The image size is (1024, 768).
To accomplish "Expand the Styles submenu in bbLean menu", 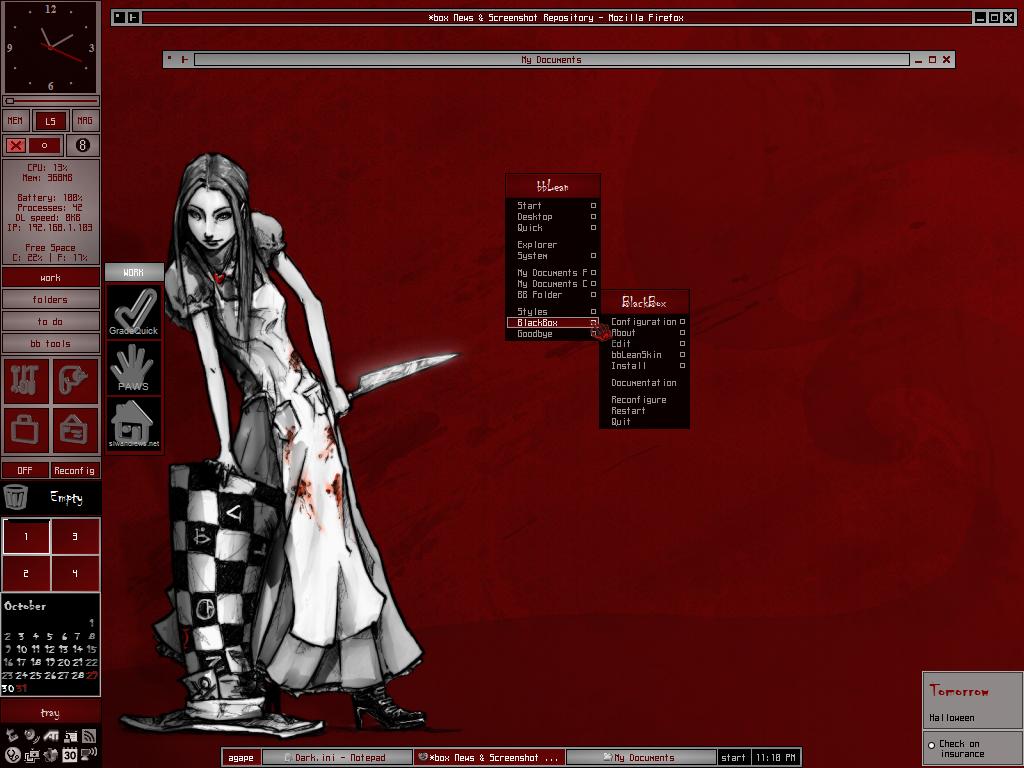I will [x=552, y=312].
